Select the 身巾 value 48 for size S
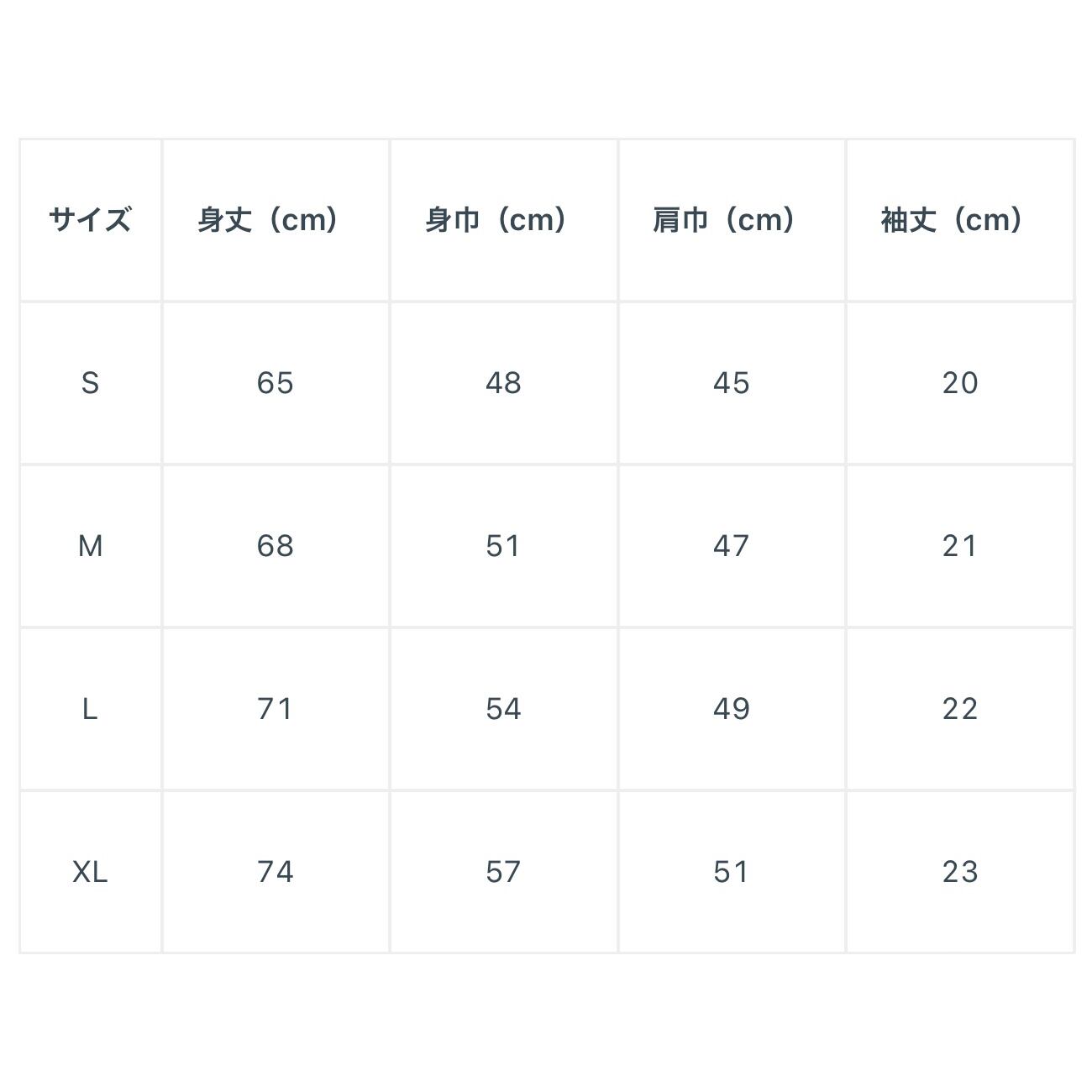Image resolution: width=1092 pixels, height=1092 pixels. (x=503, y=383)
